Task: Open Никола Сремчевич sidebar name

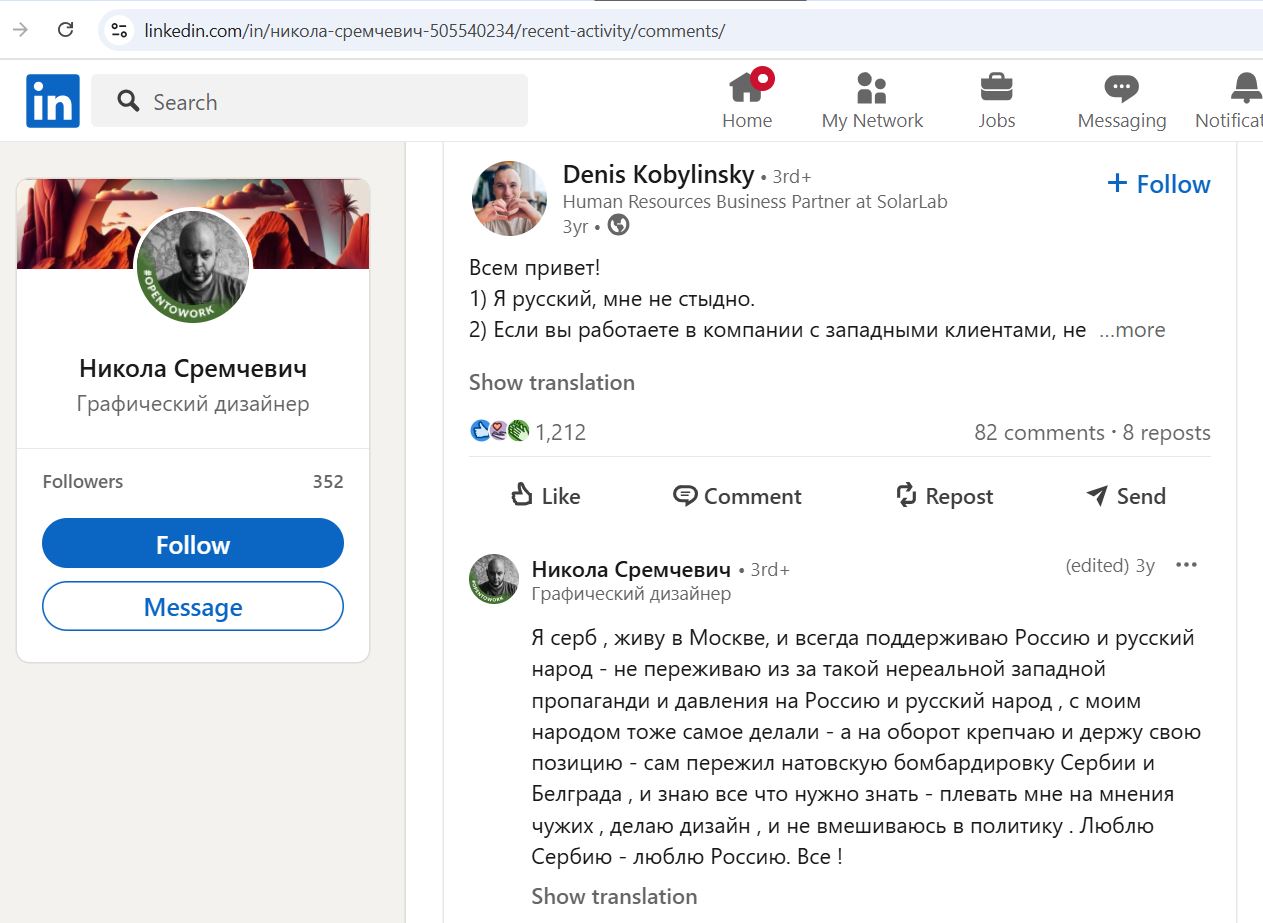Action: [x=193, y=368]
